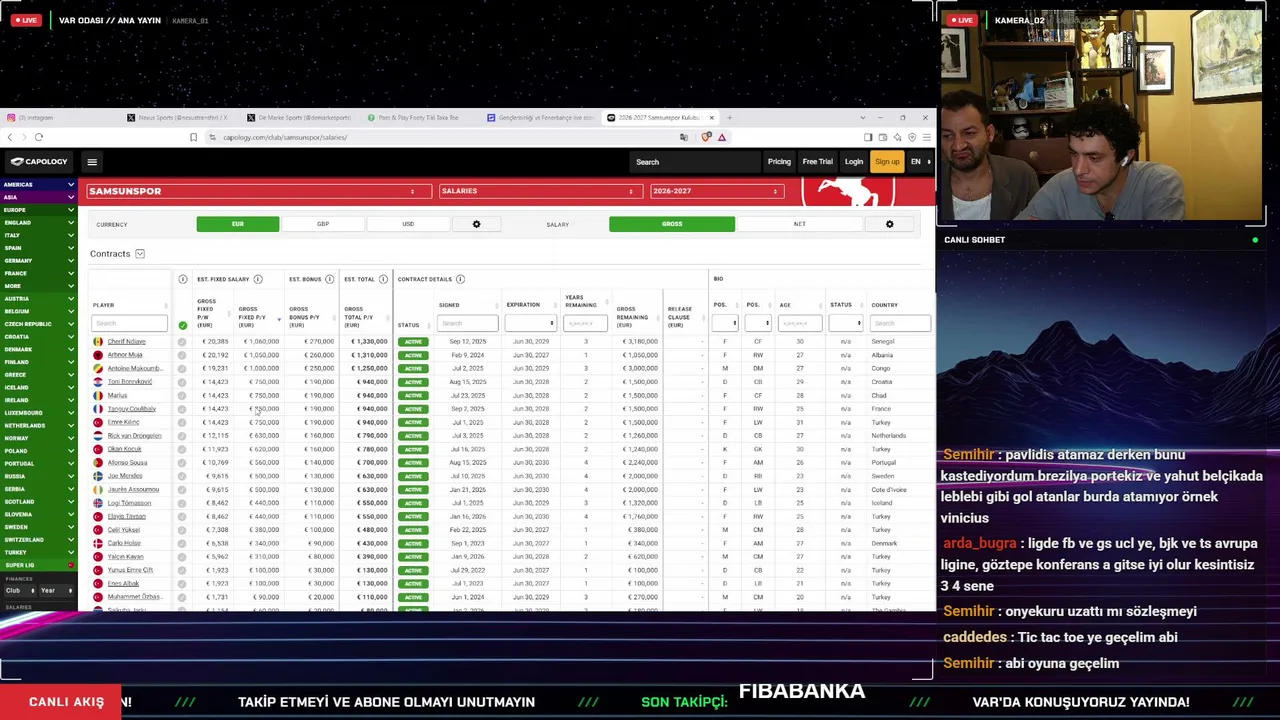
Task: Click the browser address bar URL
Action: [x=285, y=137]
